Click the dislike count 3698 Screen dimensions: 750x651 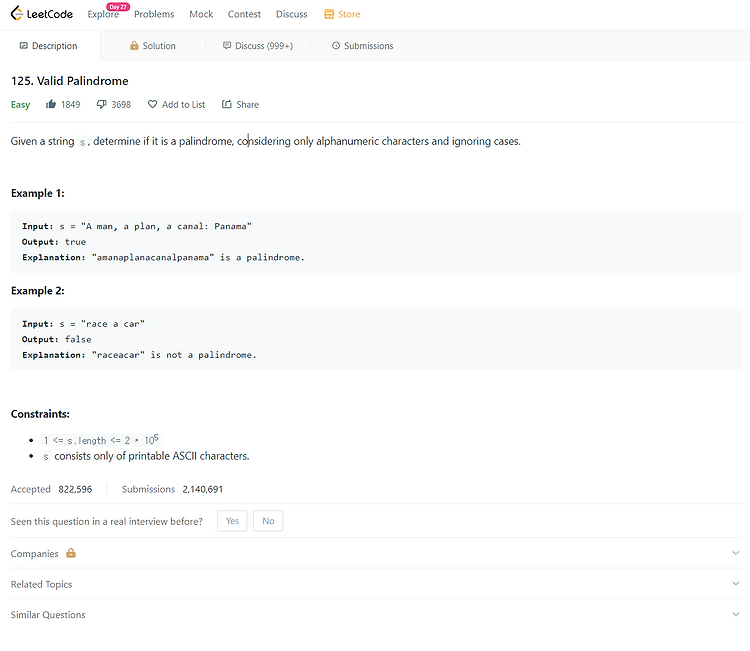coord(121,104)
